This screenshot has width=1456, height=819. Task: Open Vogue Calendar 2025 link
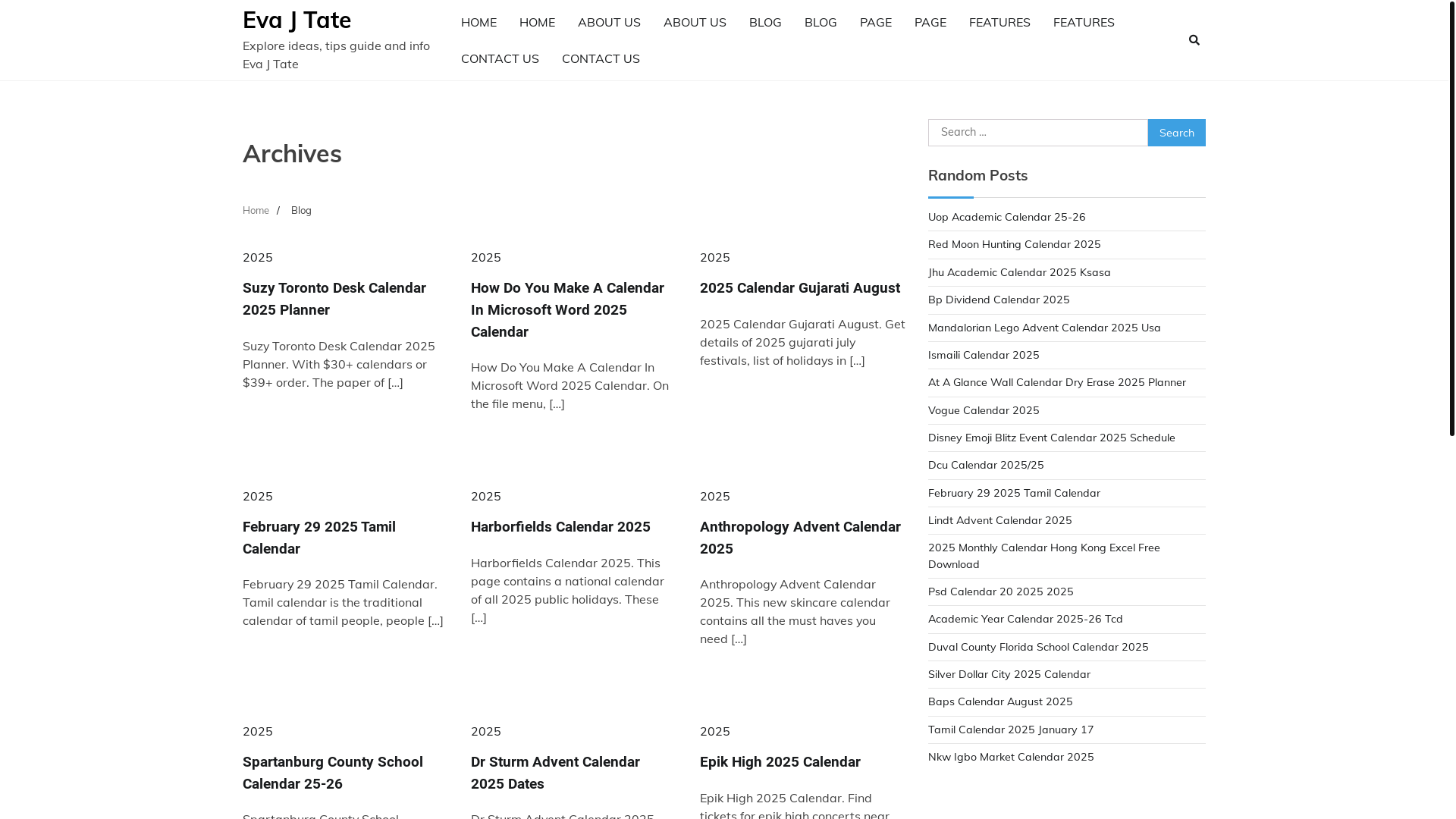point(984,410)
